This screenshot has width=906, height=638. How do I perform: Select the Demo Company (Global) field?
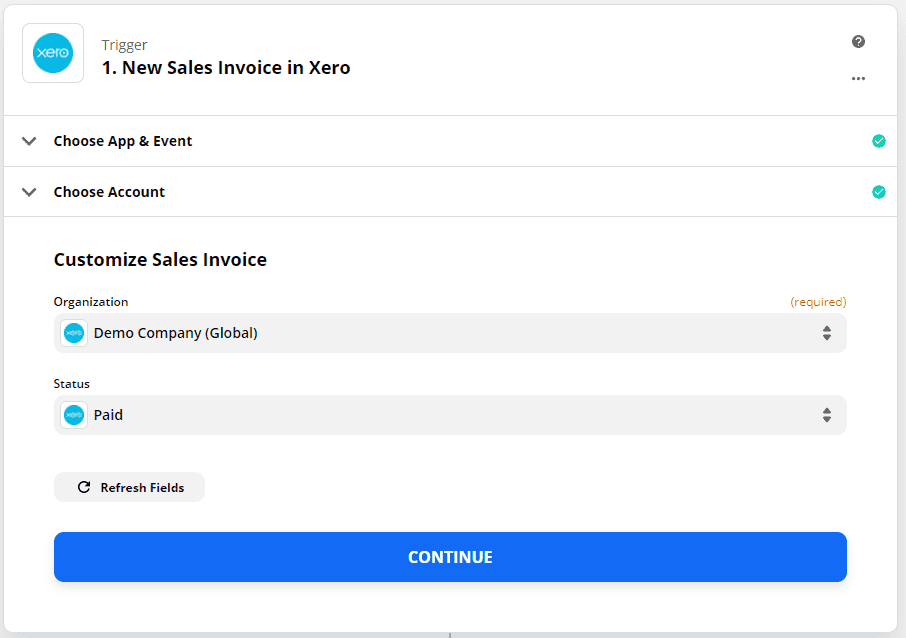(450, 333)
